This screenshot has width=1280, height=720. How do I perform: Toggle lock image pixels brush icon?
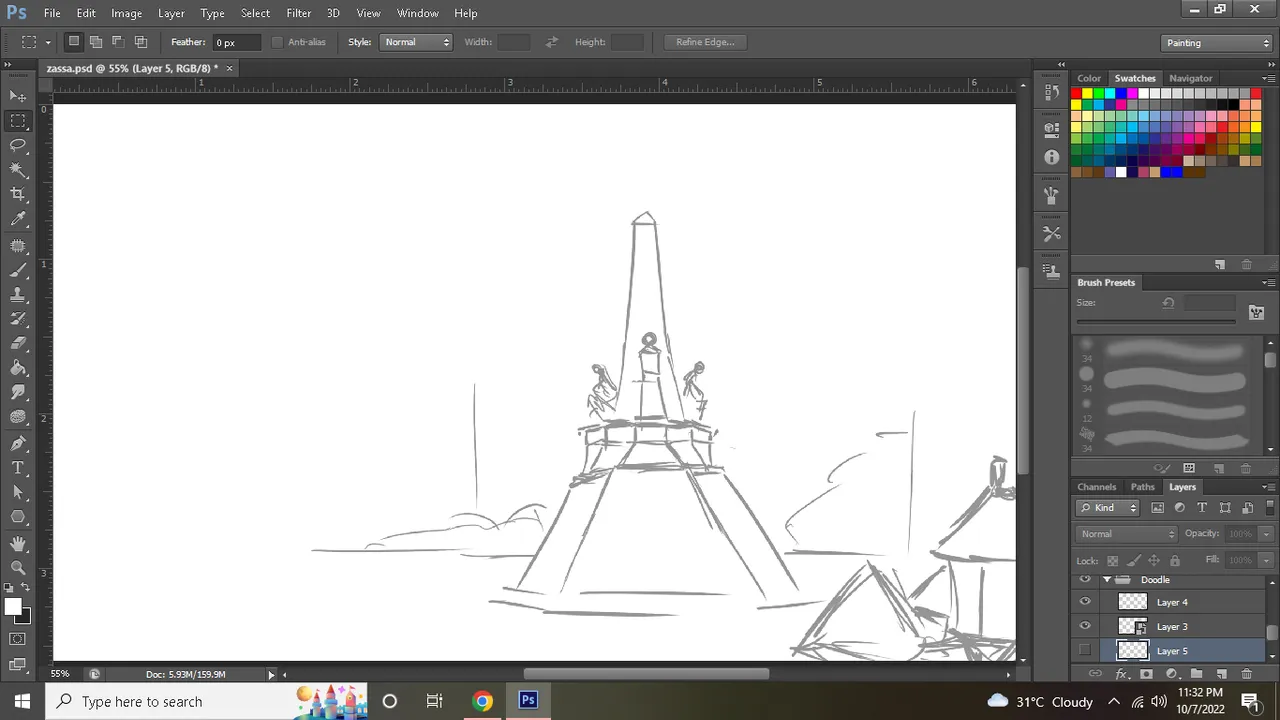(x=1133, y=561)
